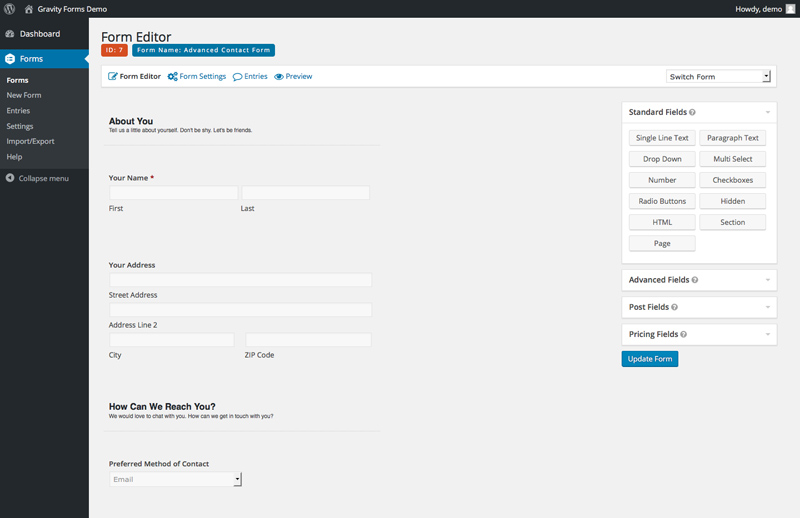Select the How Can We Reach You? section
Image resolution: width=800 pixels, height=518 pixels.
[162, 407]
